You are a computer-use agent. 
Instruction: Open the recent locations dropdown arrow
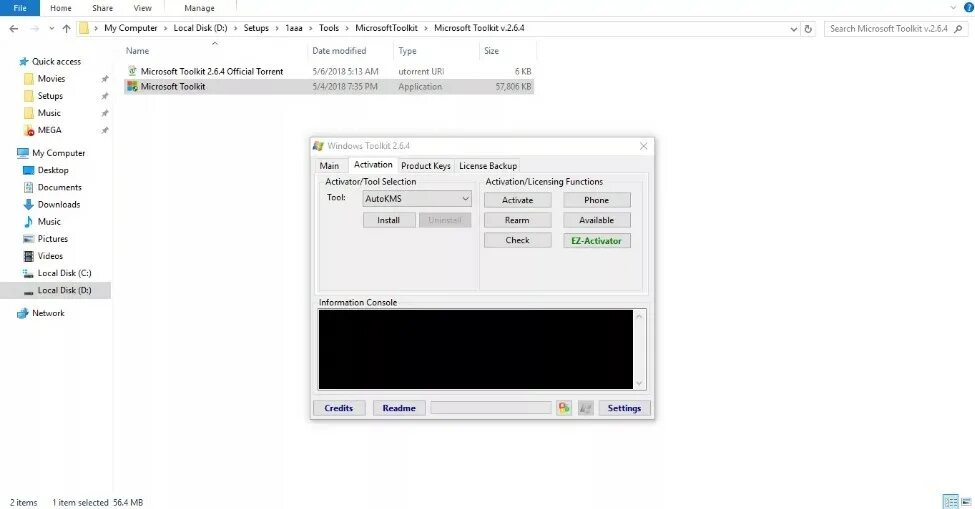pyautogui.click(x=51, y=29)
